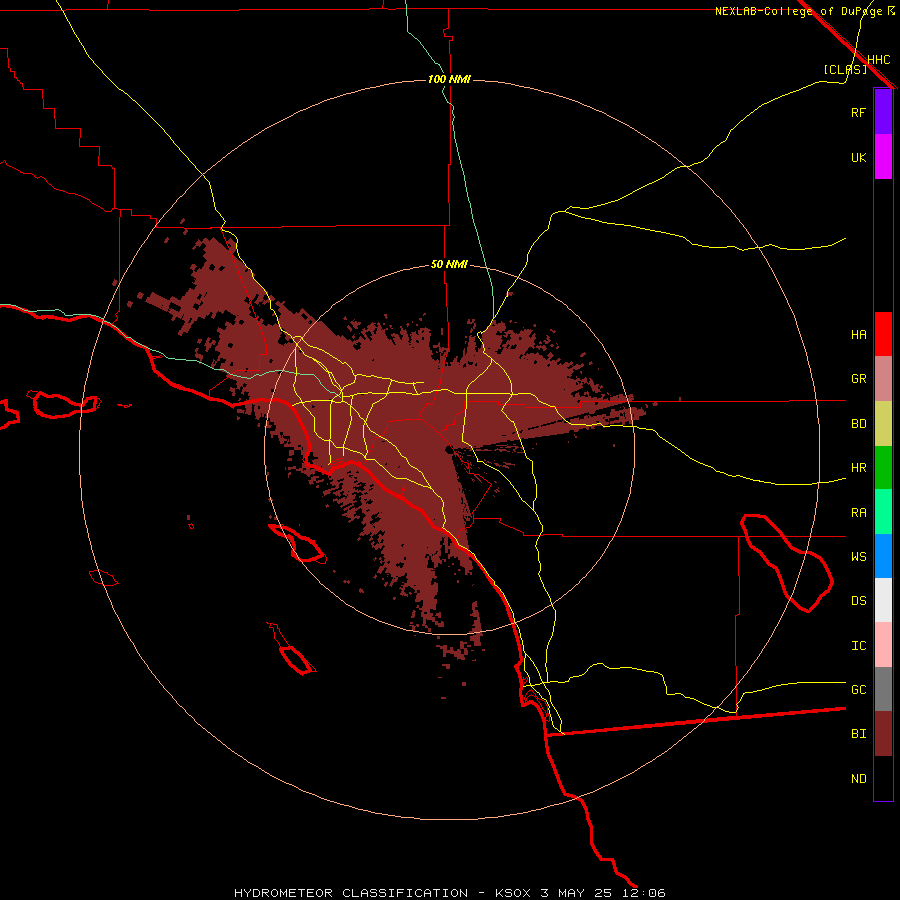Click the GR pink legend swatch
The height and width of the screenshot is (900, 900).
coord(883,379)
